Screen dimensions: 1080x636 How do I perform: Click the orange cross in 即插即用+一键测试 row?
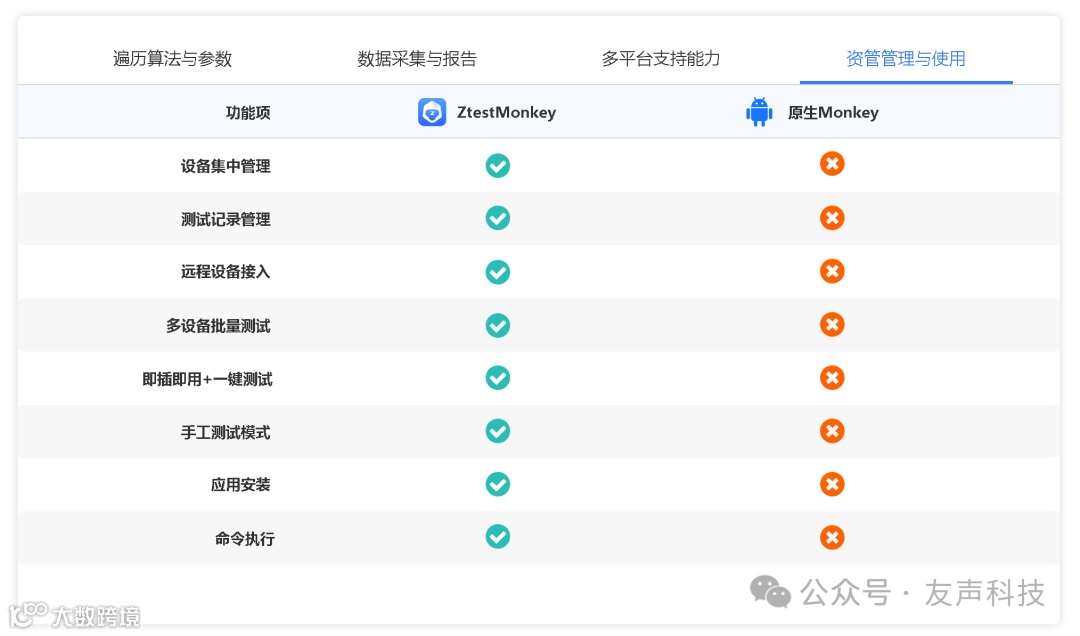tap(832, 378)
